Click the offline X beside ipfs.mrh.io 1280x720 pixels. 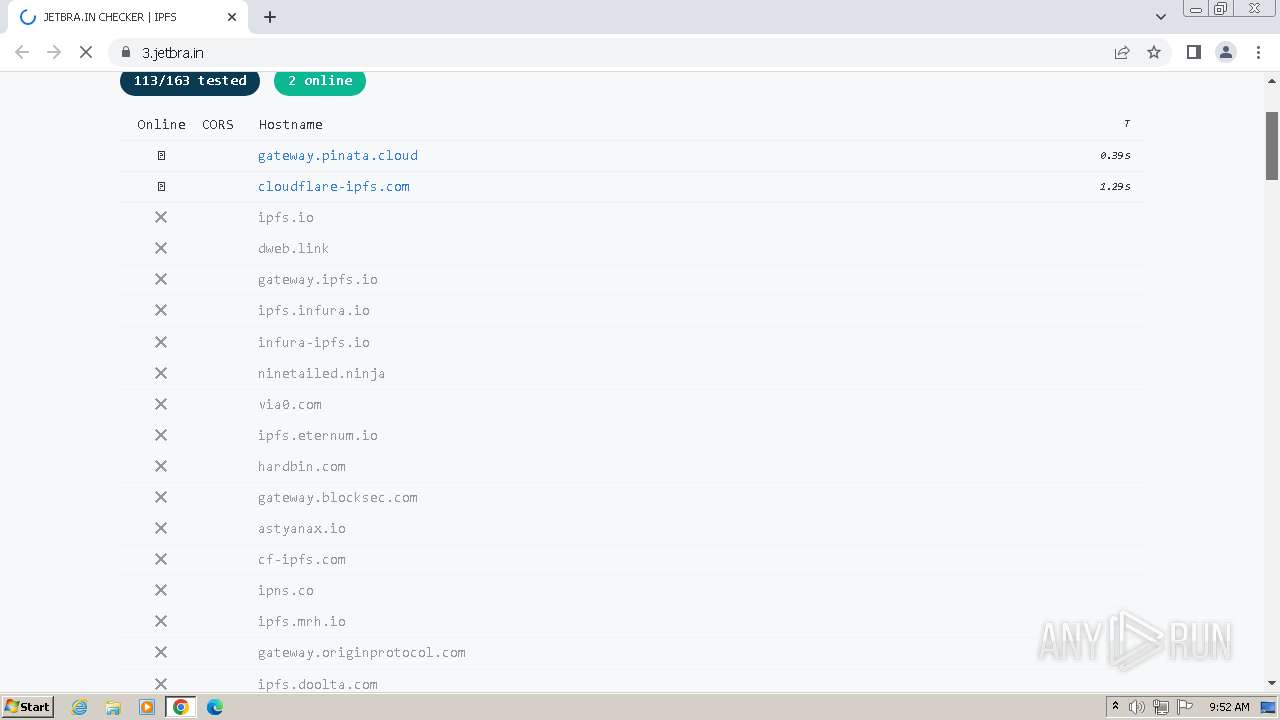[161, 621]
